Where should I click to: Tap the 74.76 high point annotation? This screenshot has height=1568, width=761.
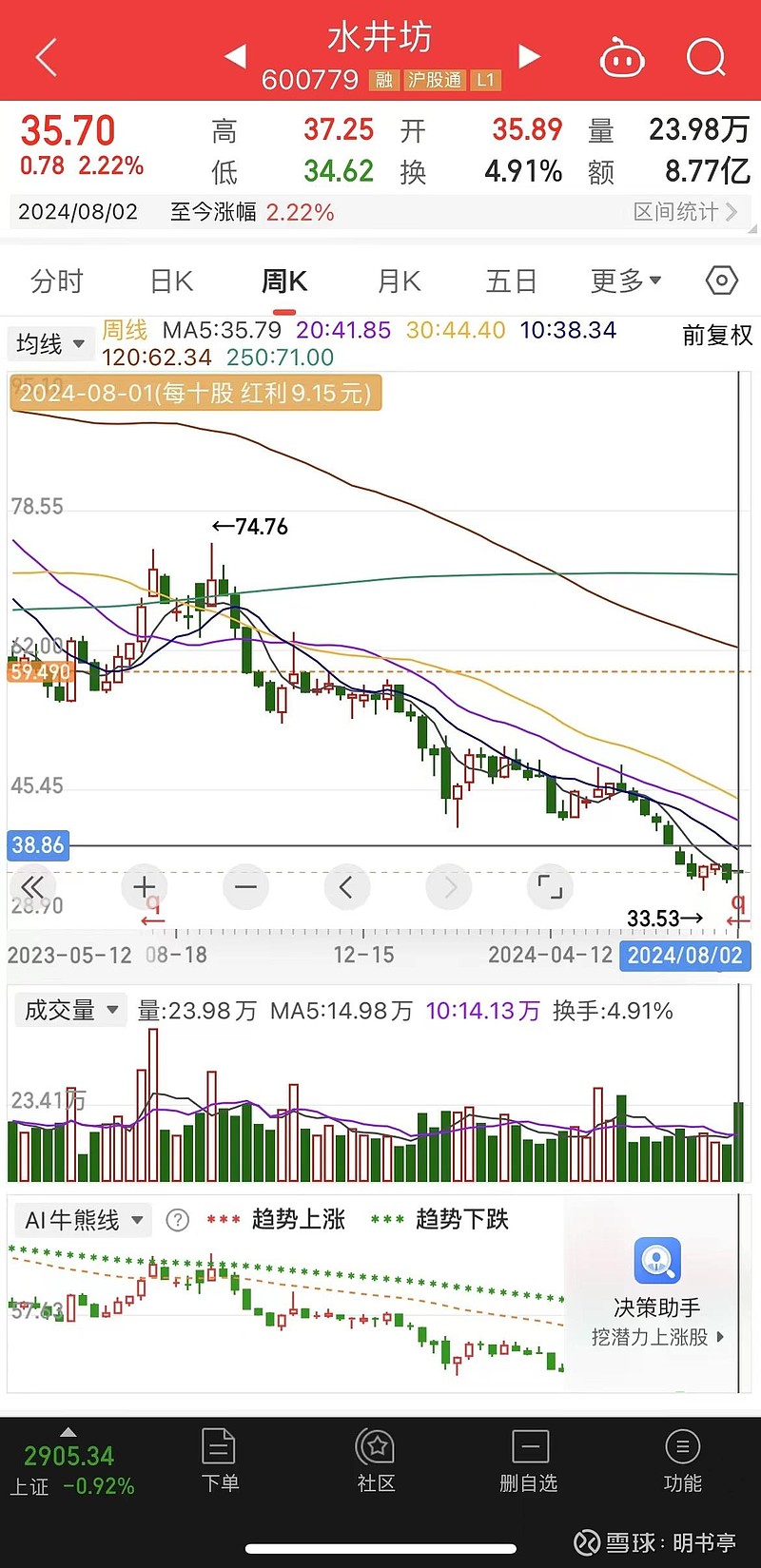pyautogui.click(x=250, y=526)
